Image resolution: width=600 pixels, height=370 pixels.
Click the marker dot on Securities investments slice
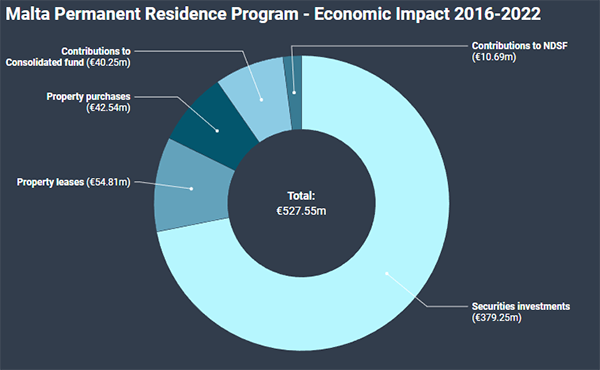pos(387,274)
